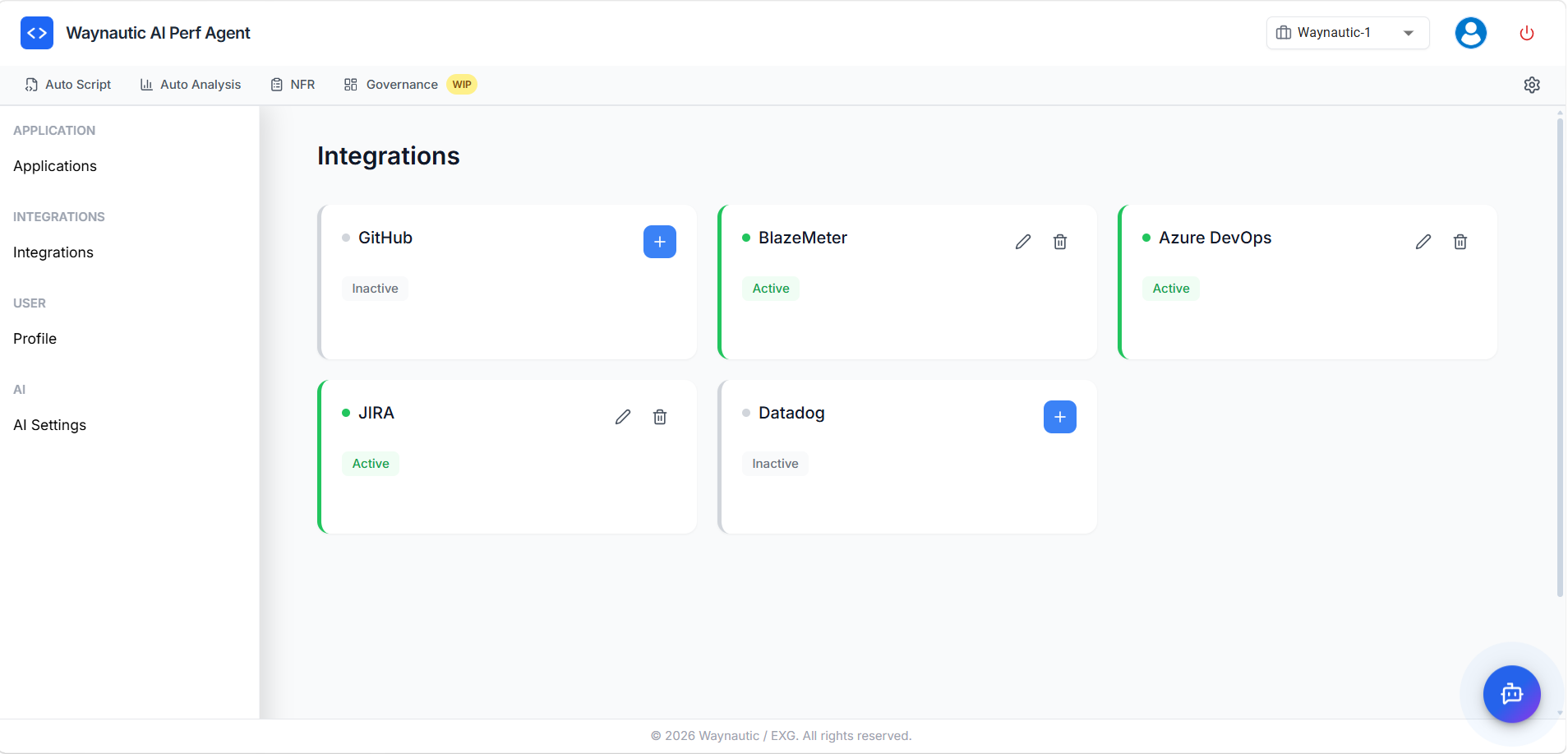
Task: Select the Auto Analysis feature
Action: click(x=191, y=84)
